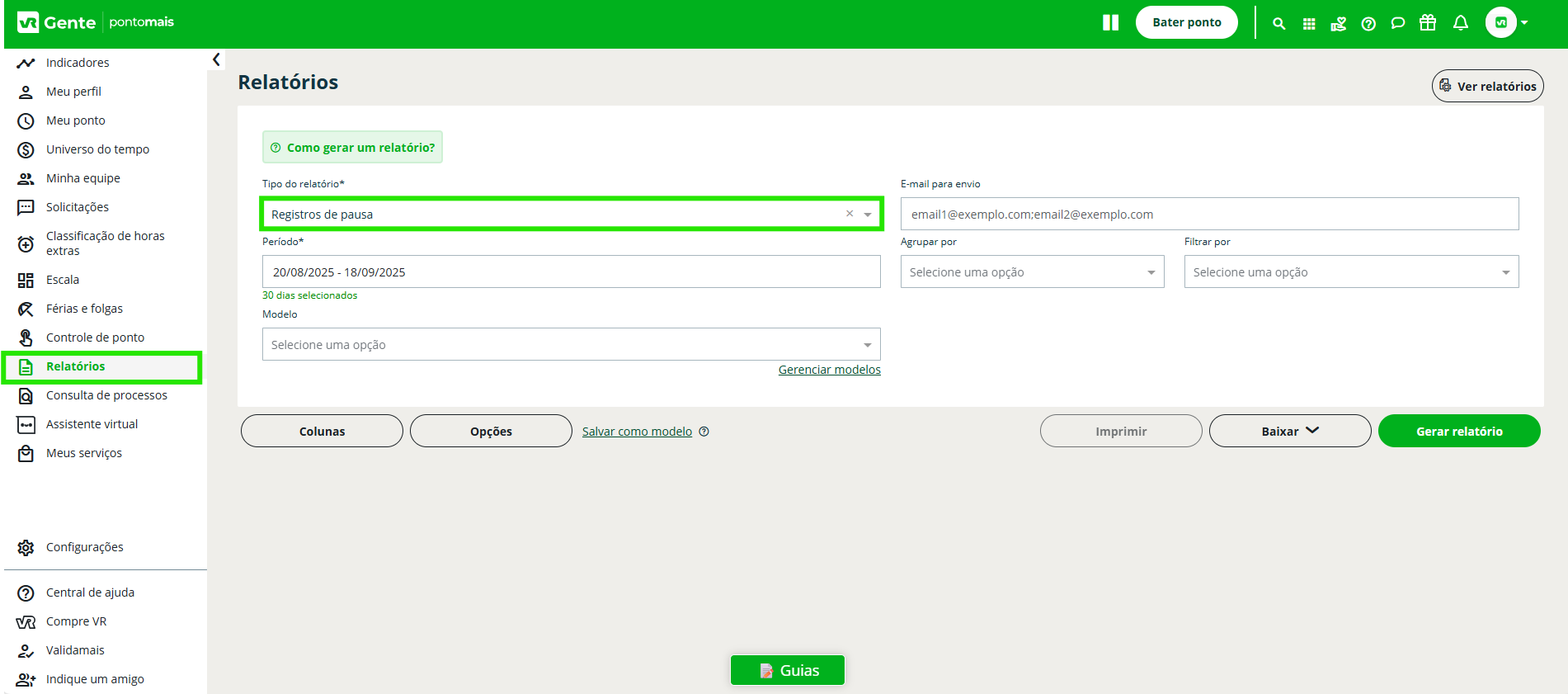Click the gift box icon
The image size is (1568, 694).
click(x=1428, y=23)
